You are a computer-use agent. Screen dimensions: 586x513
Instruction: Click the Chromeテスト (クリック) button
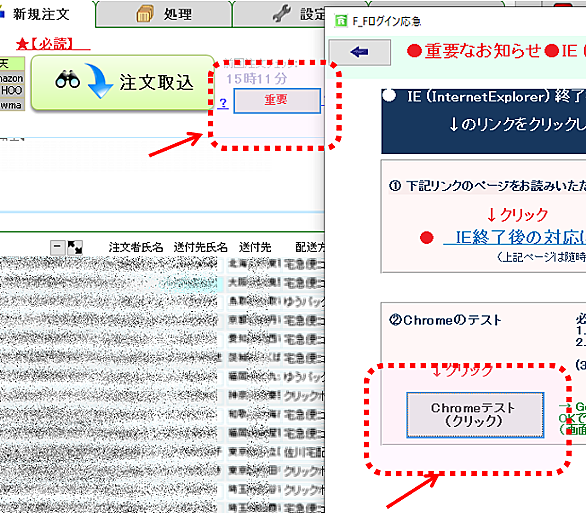tap(475, 414)
